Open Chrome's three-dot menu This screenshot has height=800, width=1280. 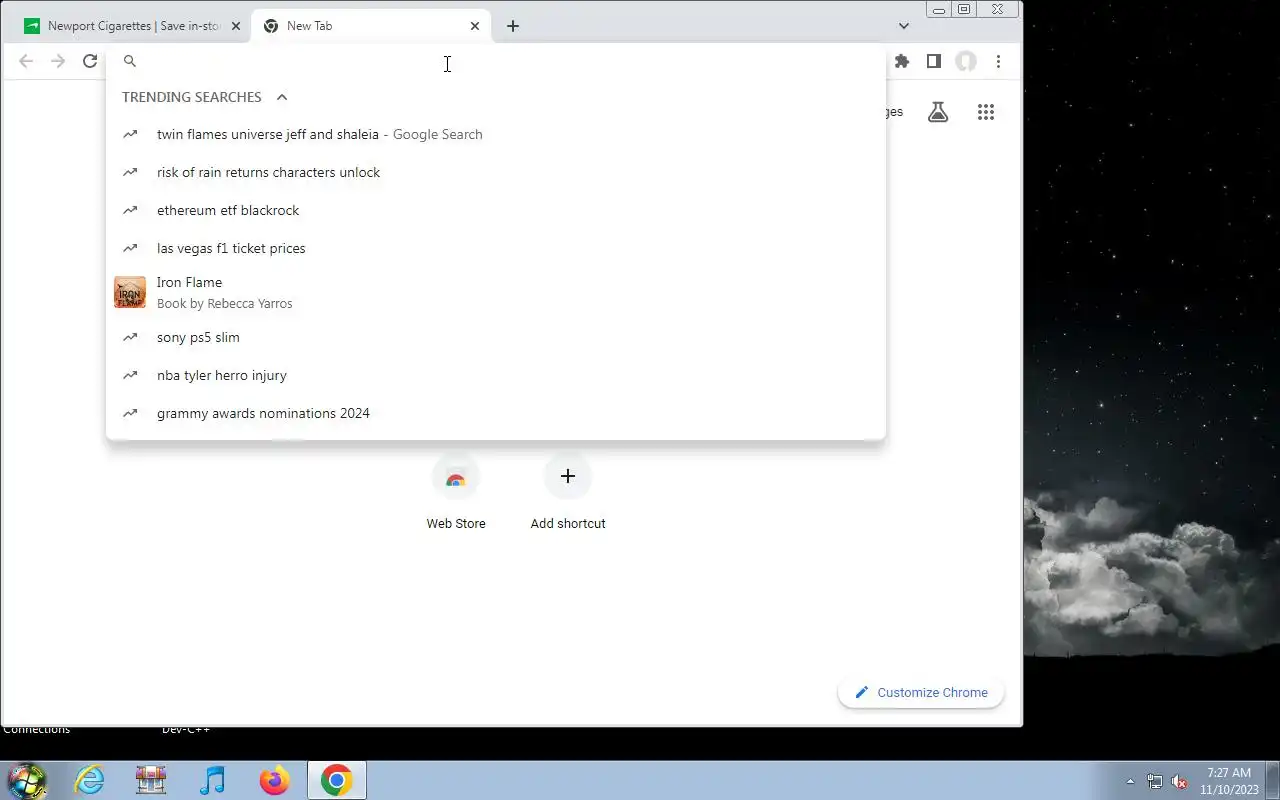(998, 61)
